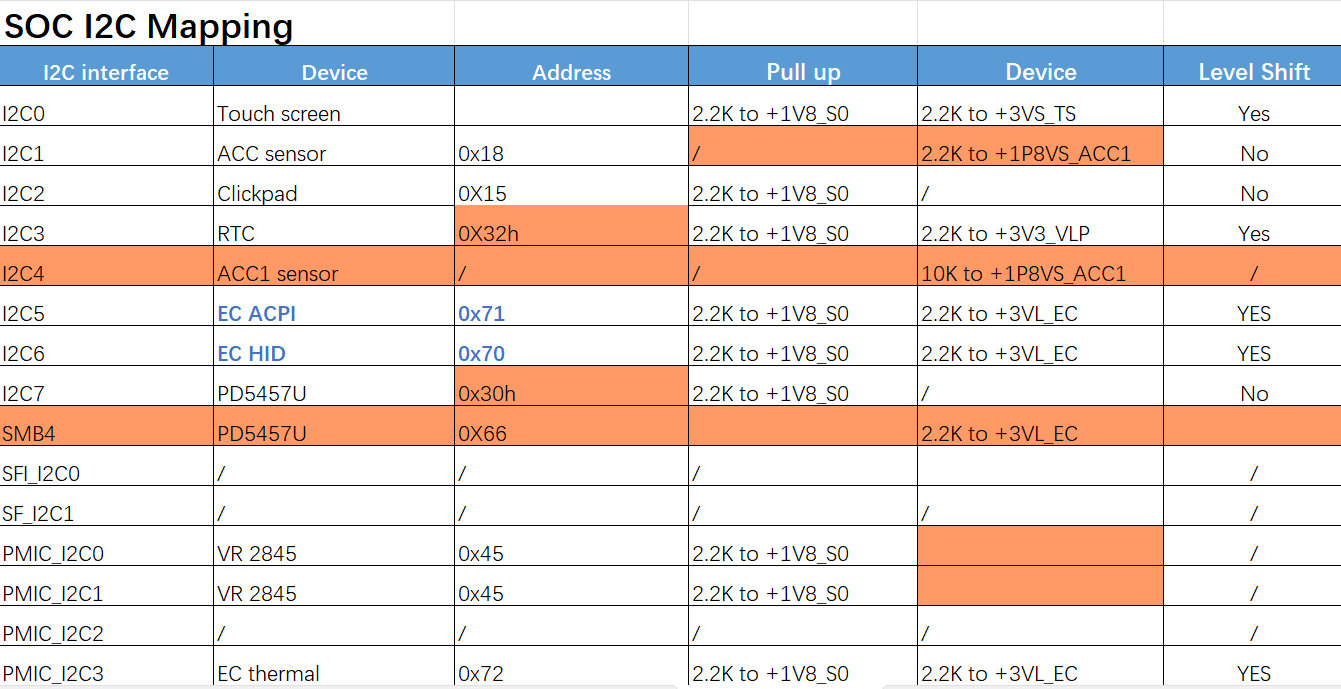Select the empty orange cell in PMIC_I2C0 row

coord(1040,546)
